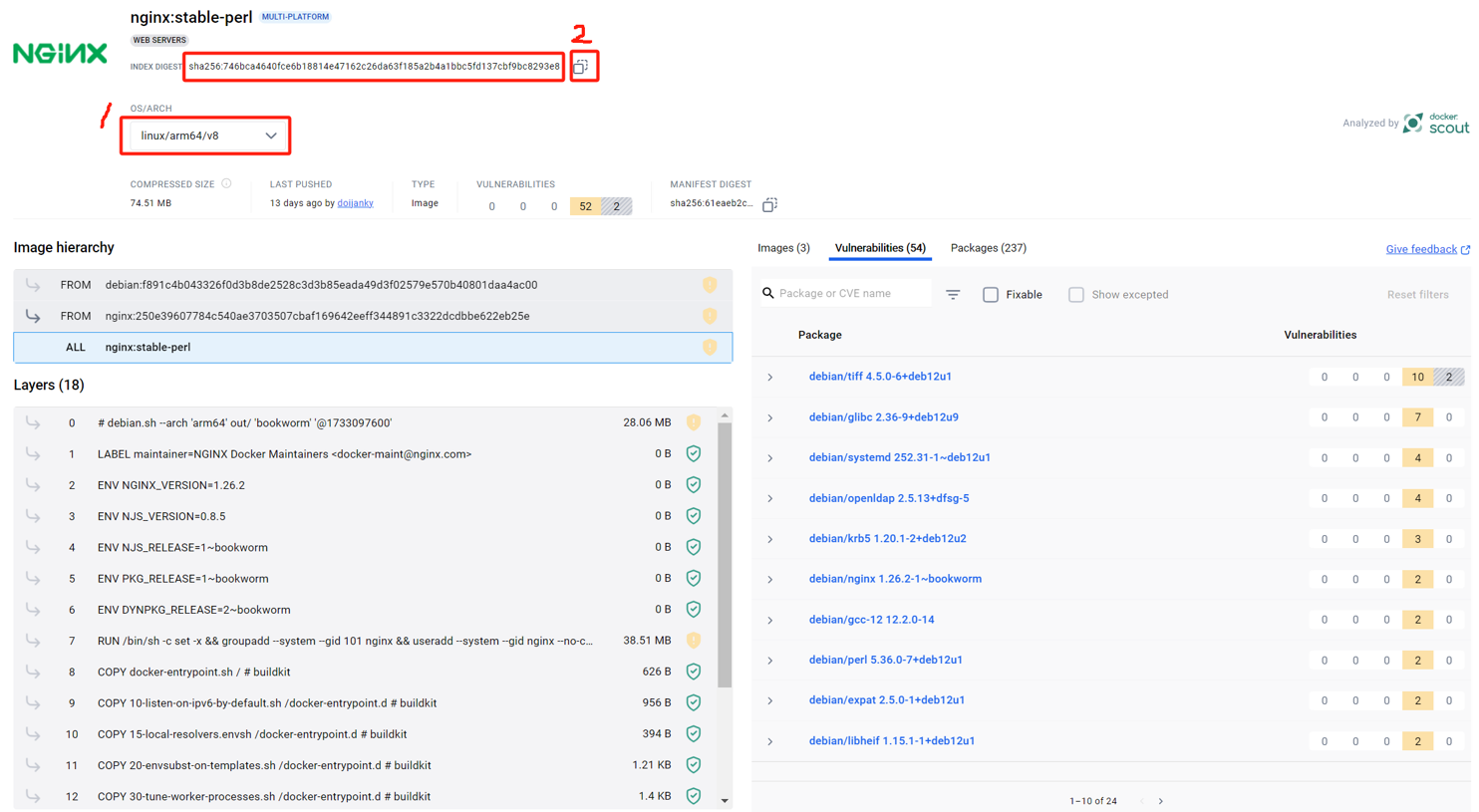Select the Vulnerabilities (54) tab
Viewport: 1479px width, 812px height.
[x=880, y=248]
